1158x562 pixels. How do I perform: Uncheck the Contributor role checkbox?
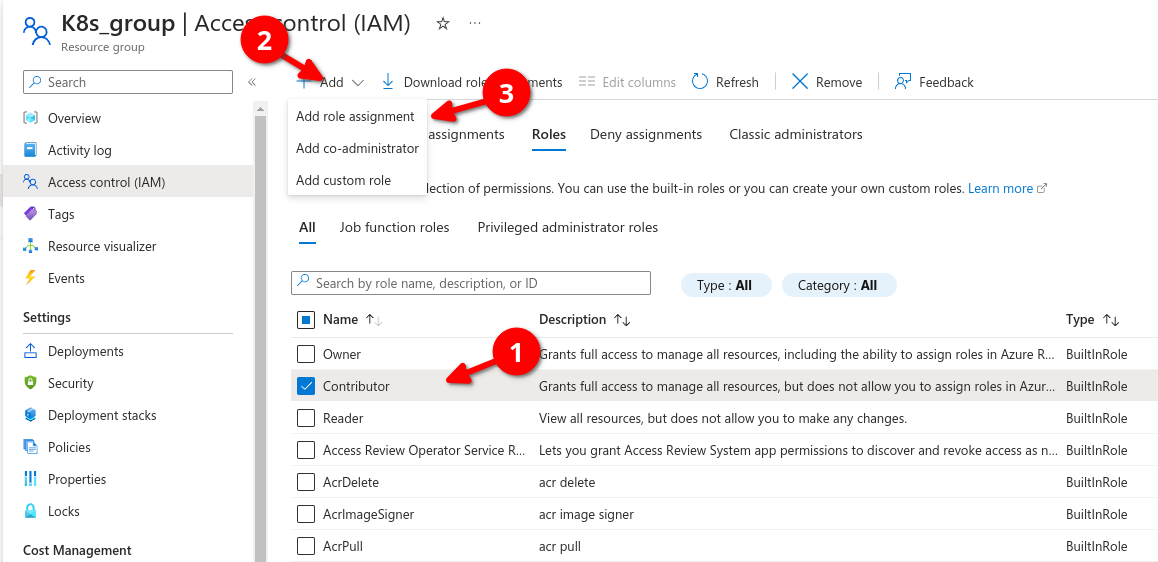coord(306,386)
